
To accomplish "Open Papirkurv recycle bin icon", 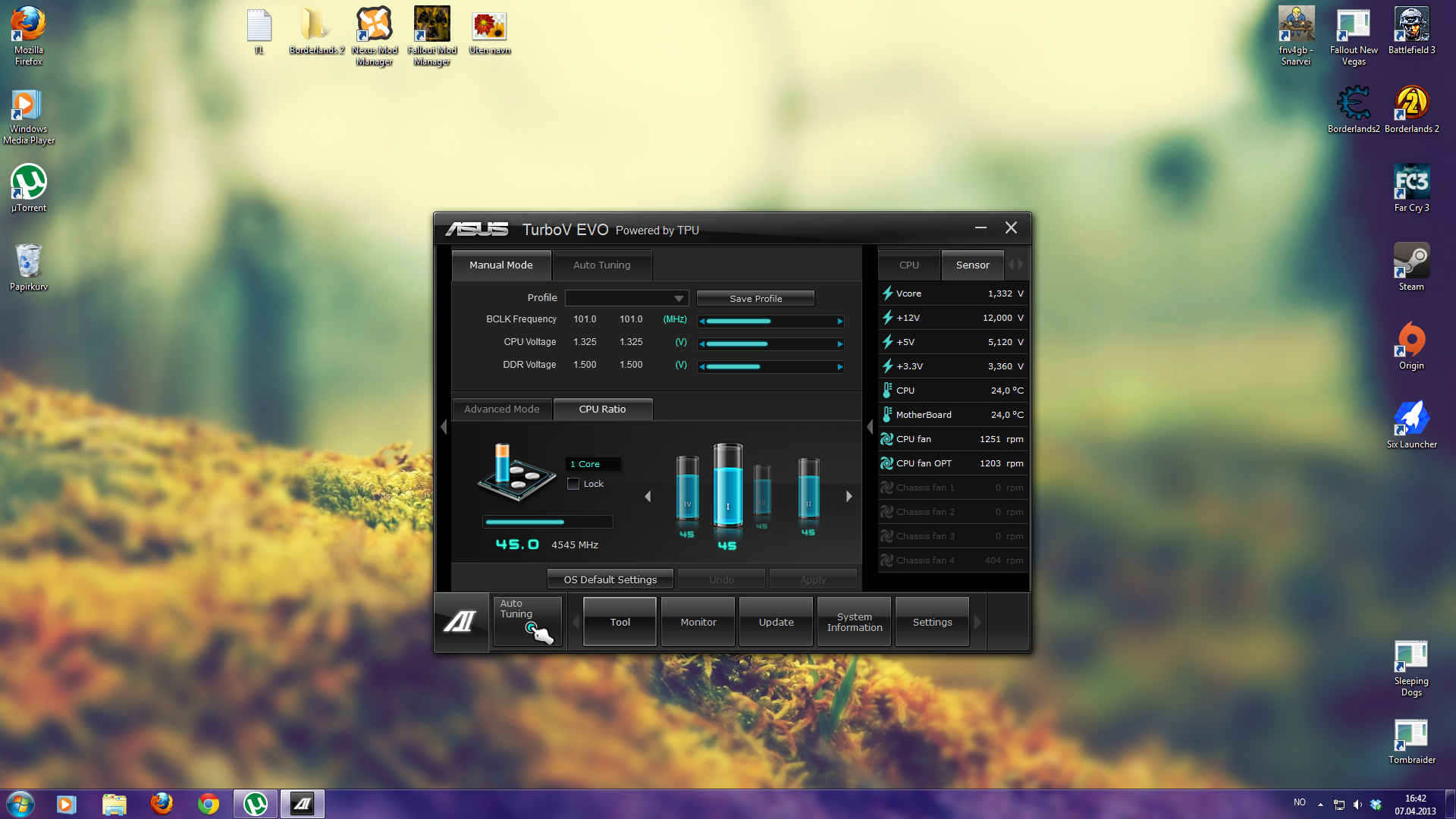I will [x=29, y=267].
